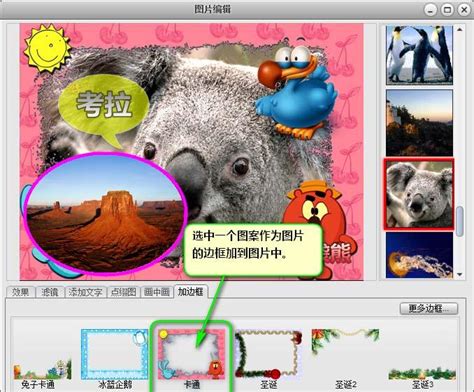This screenshot has height=392, width=474.
Task: Select the koala photo thumbnail
Action: (419, 194)
